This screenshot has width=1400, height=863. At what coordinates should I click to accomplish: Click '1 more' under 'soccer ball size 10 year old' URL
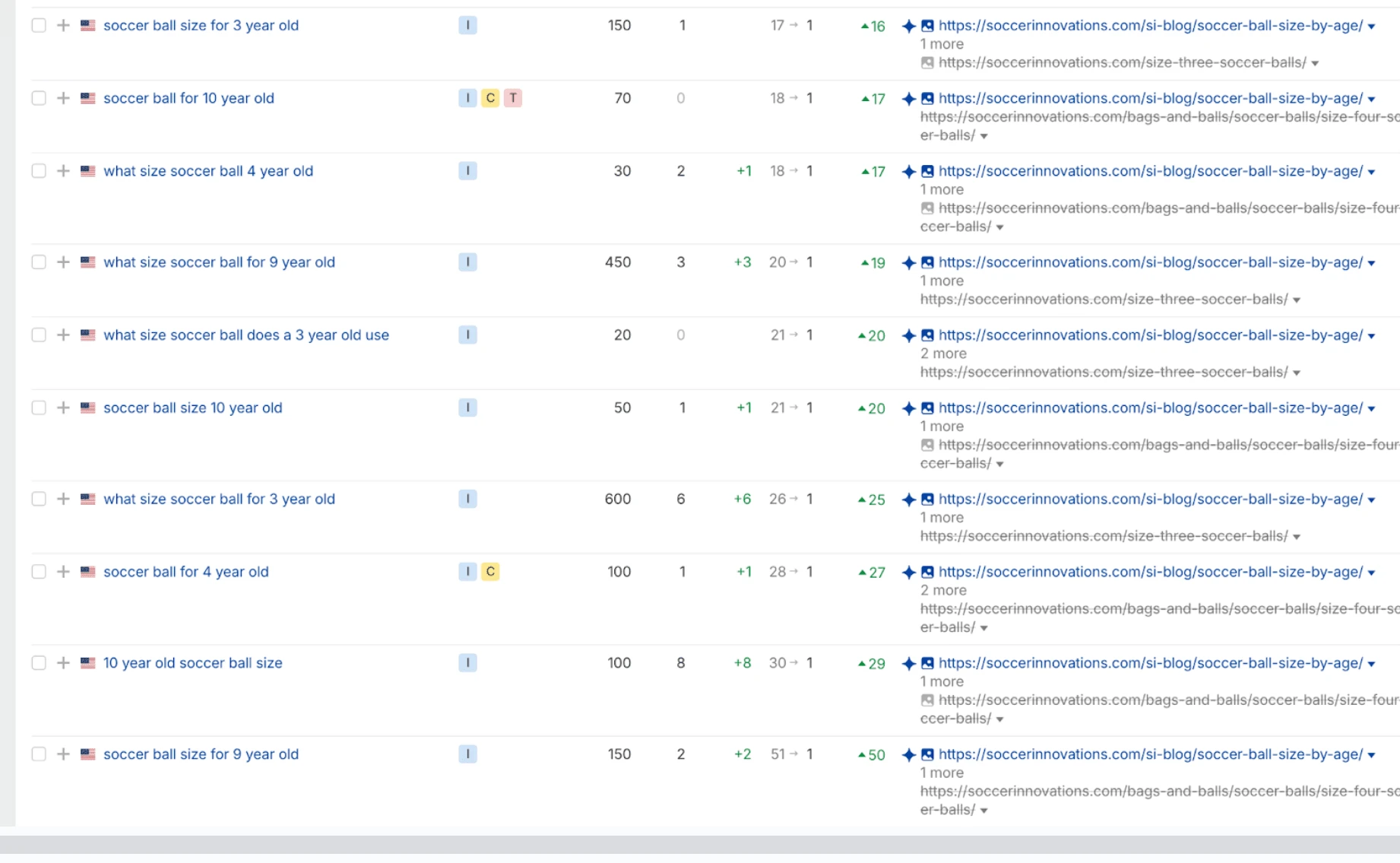pyautogui.click(x=942, y=427)
